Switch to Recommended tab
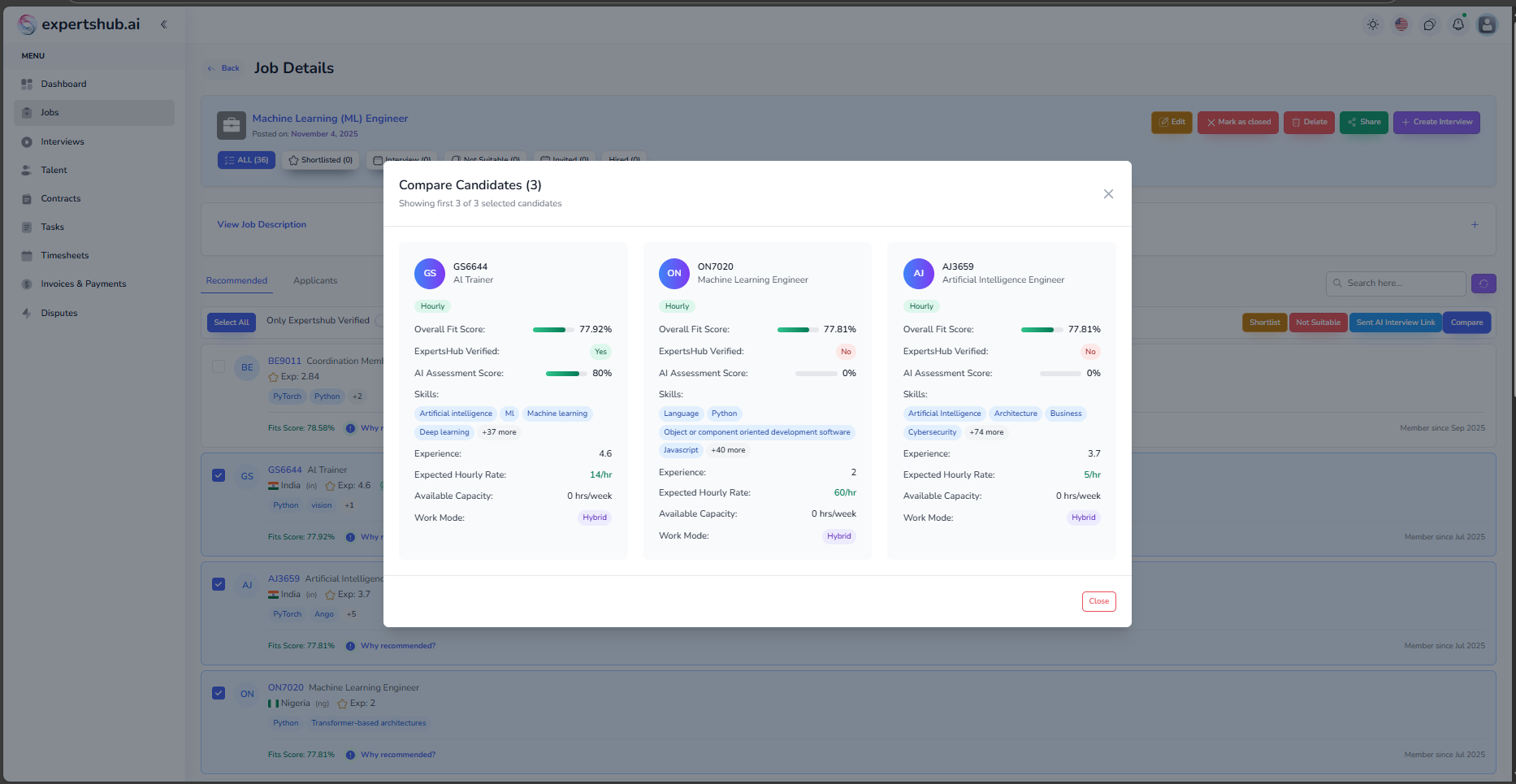Viewport: 1516px width, 784px height. pos(236,281)
